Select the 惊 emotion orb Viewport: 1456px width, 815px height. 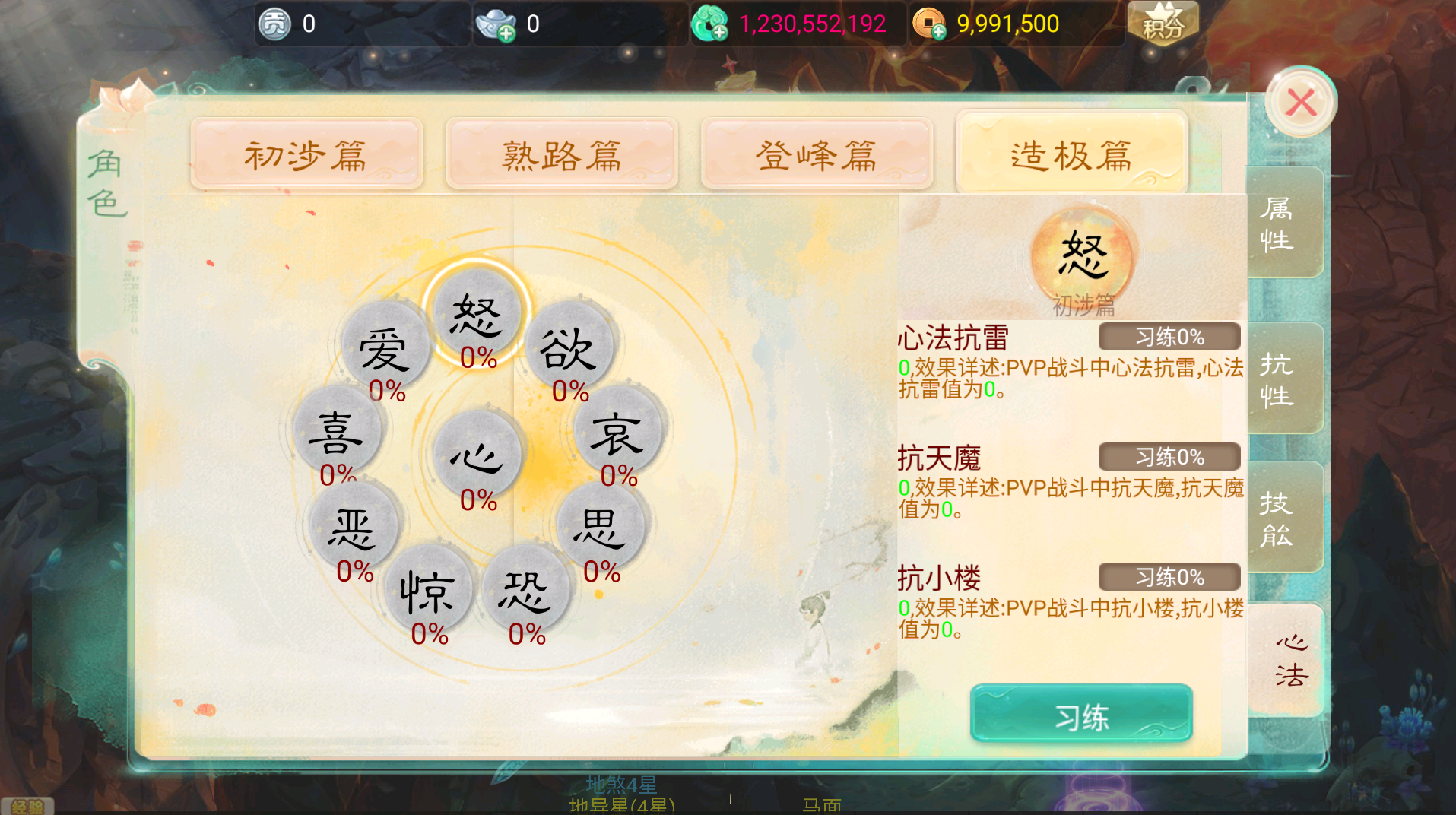(x=428, y=589)
